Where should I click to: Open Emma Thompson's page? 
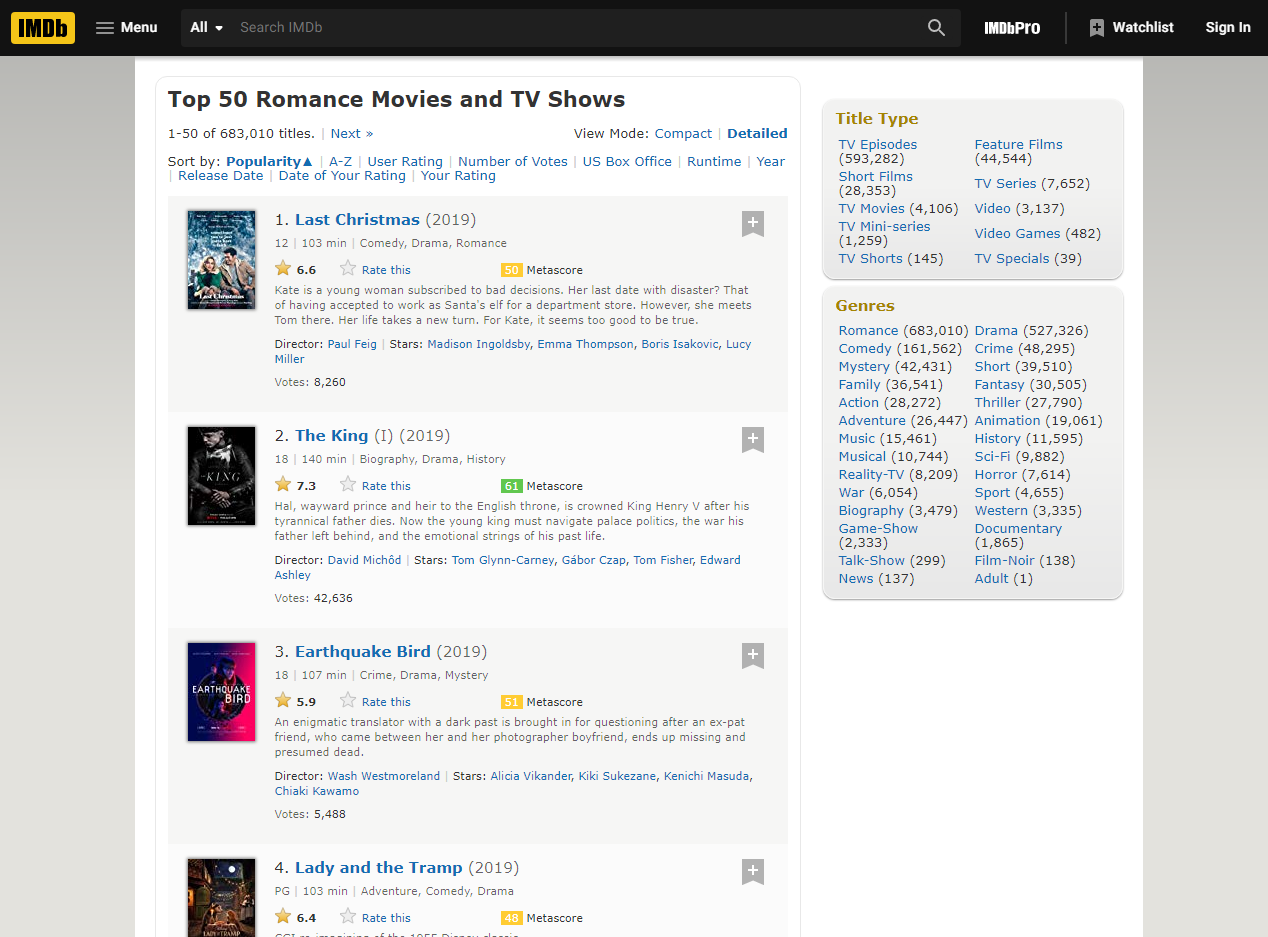(585, 344)
